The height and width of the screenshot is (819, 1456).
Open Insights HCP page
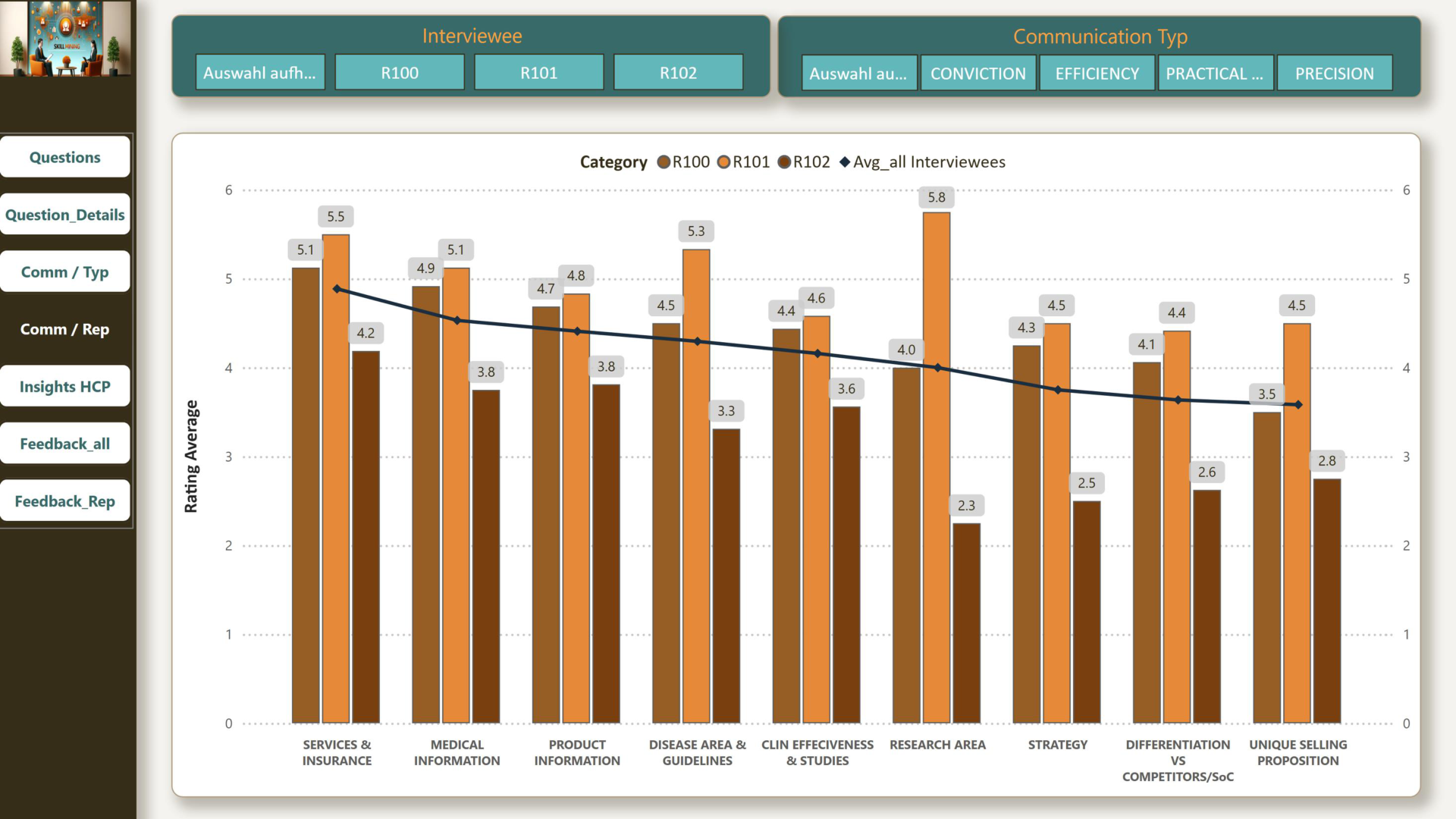pos(65,386)
